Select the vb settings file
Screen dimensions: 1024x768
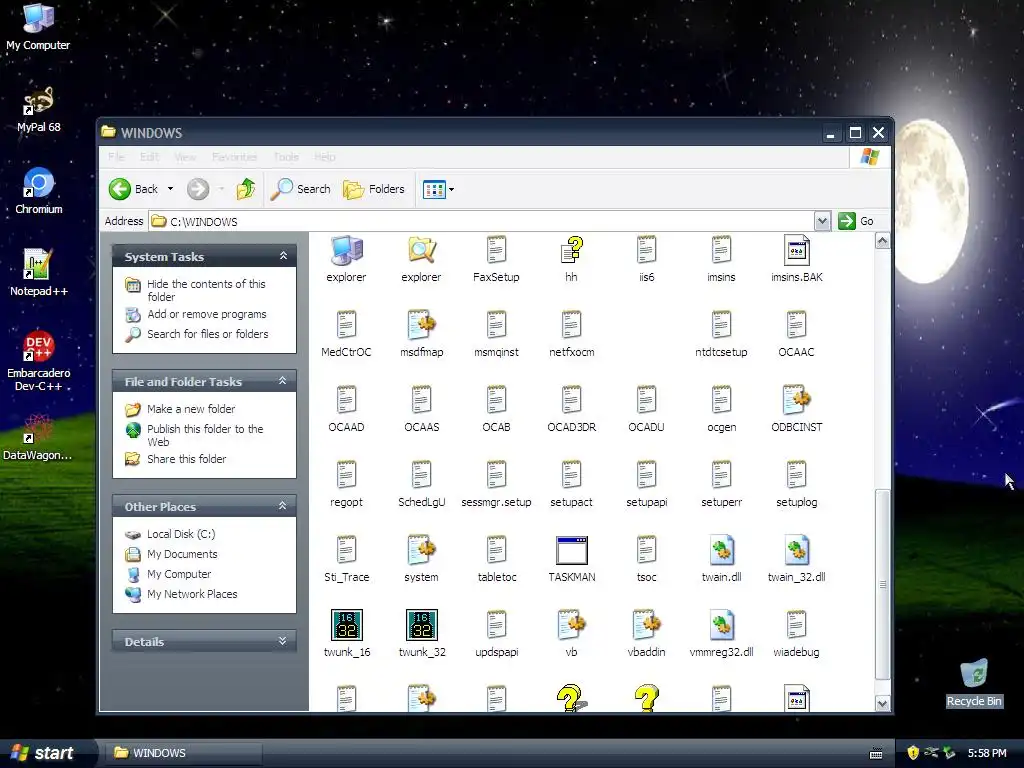tap(571, 625)
